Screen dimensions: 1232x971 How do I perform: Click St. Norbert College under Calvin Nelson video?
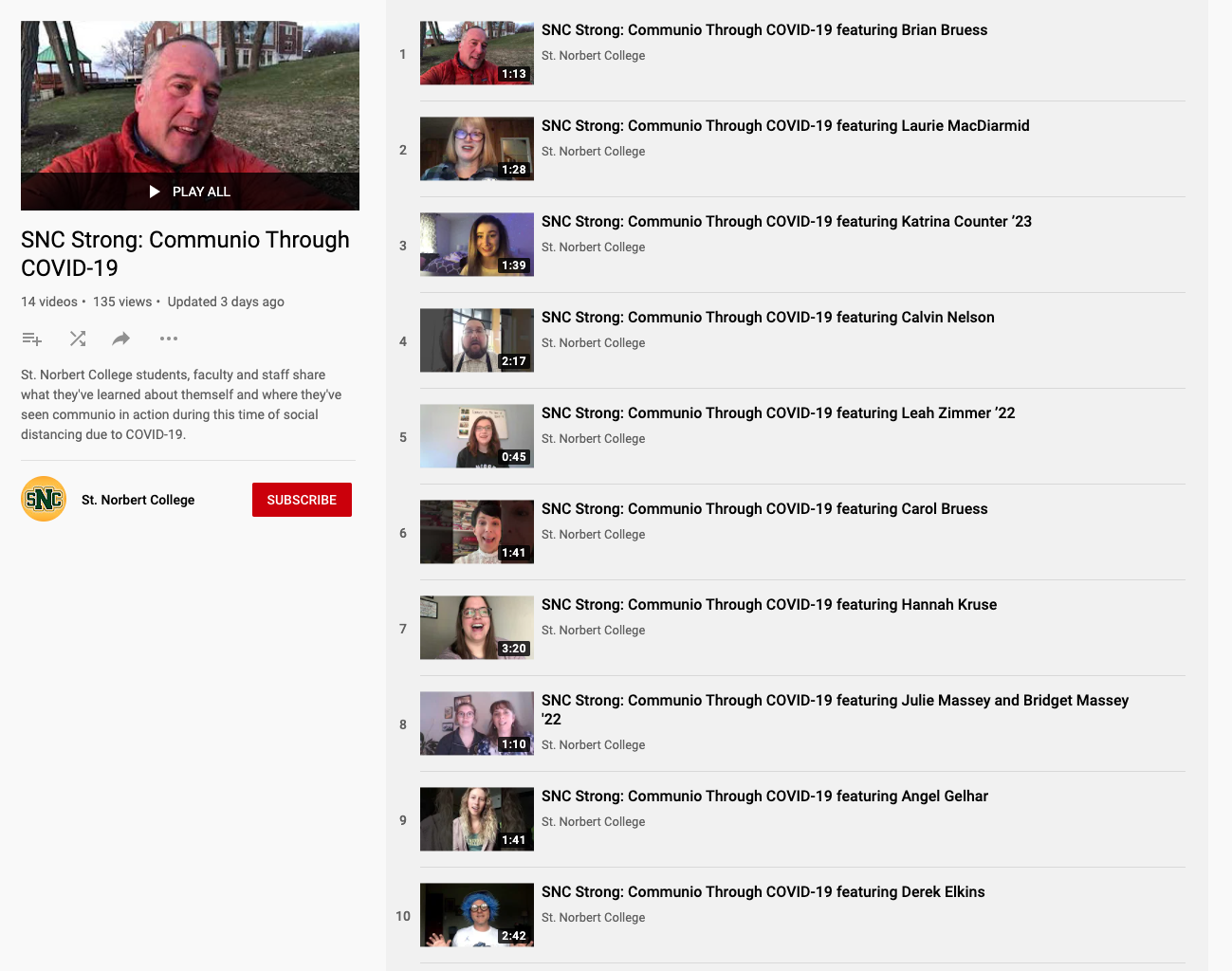click(593, 343)
